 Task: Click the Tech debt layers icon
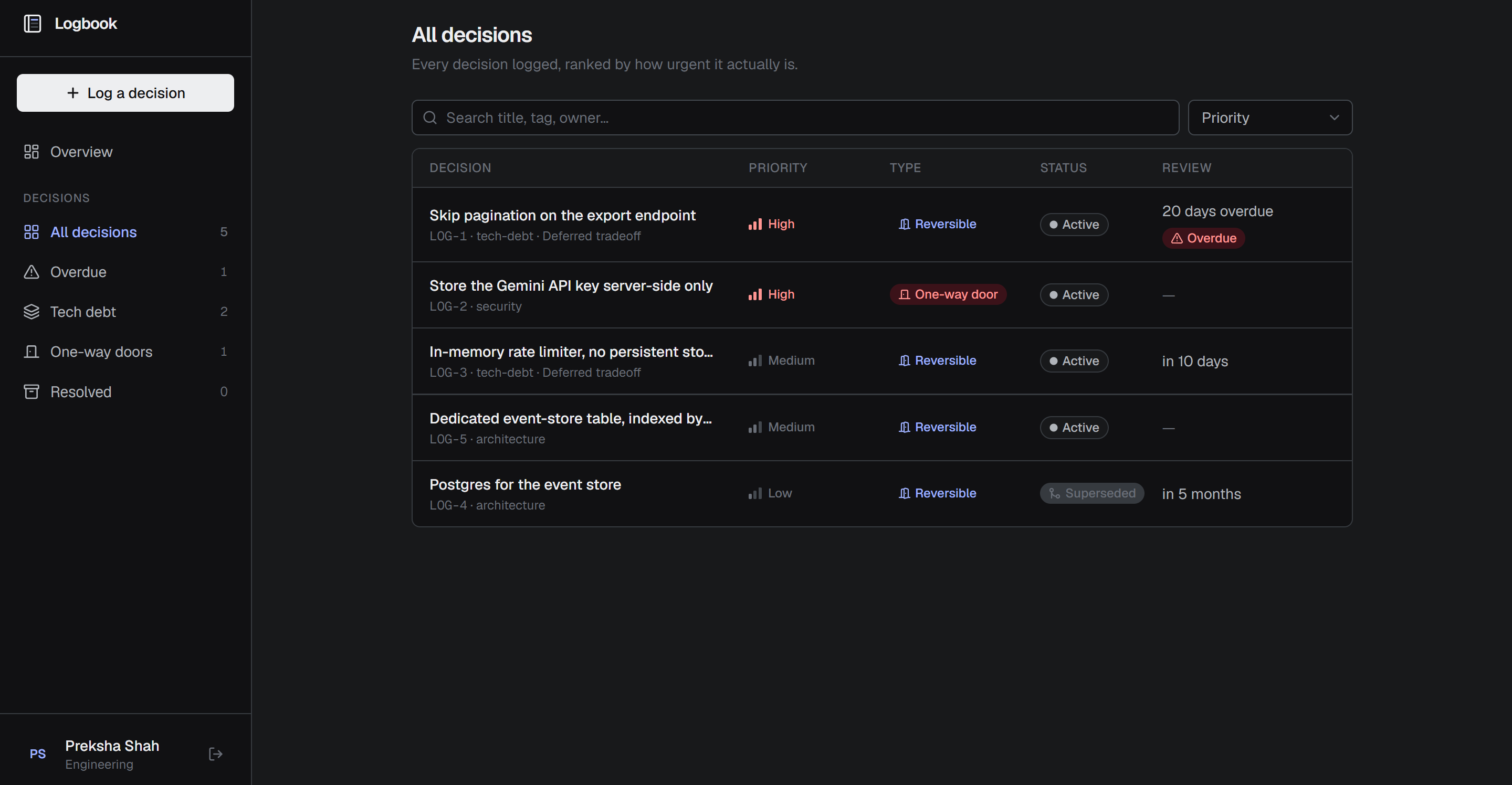click(x=31, y=312)
